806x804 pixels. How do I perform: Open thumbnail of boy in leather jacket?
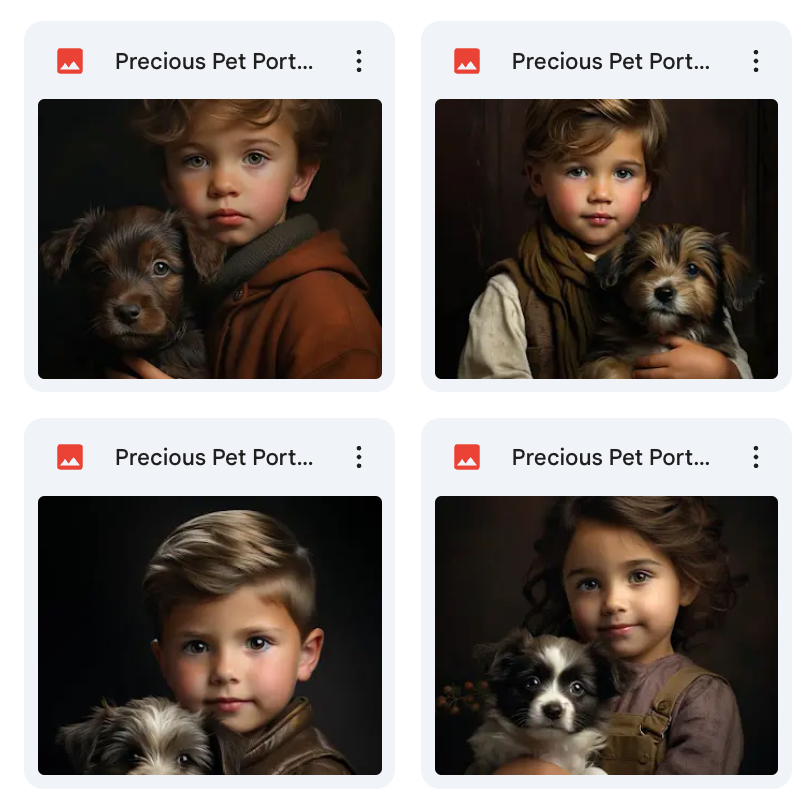pos(210,635)
